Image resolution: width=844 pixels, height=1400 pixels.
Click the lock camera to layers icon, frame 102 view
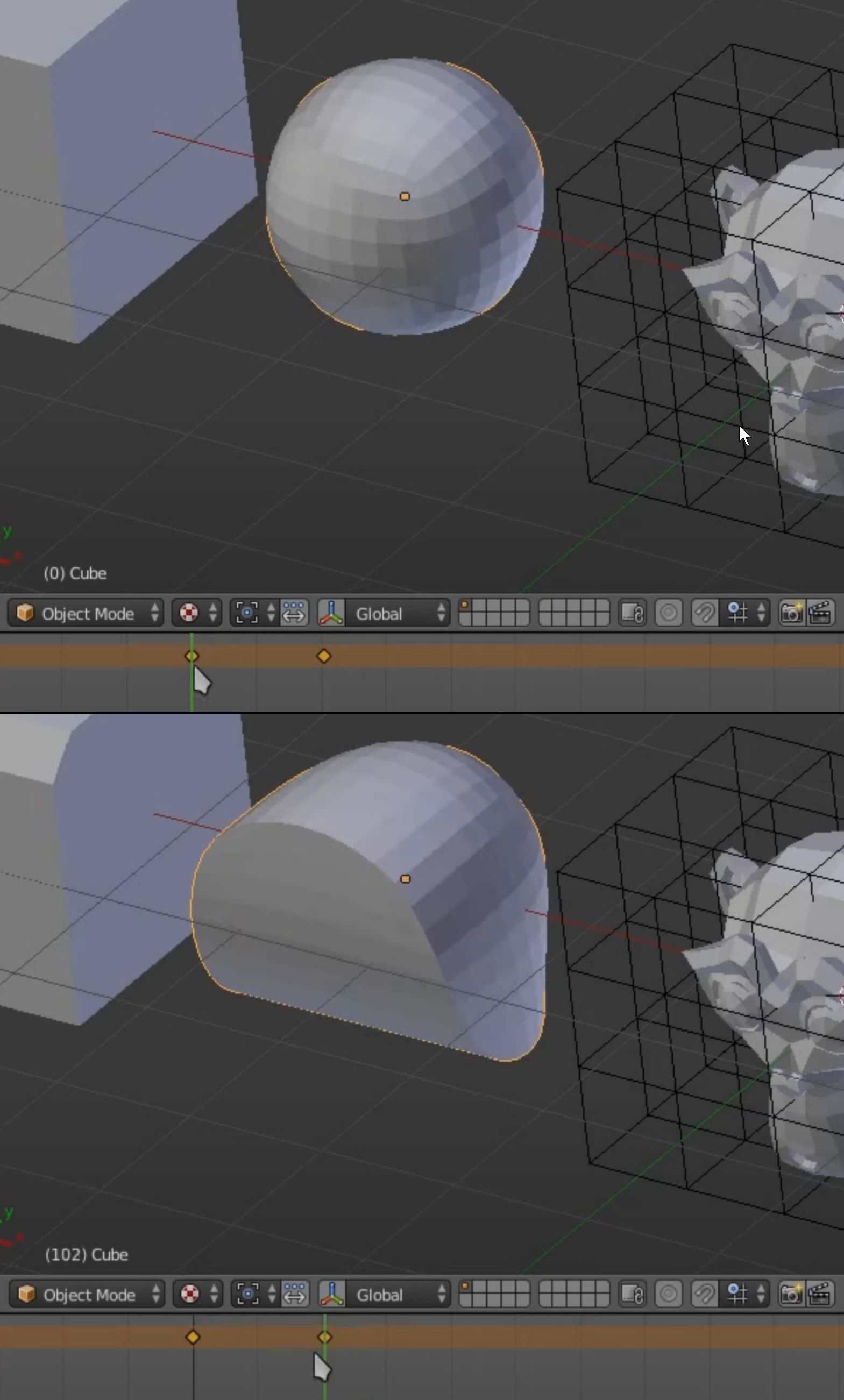(633, 1295)
